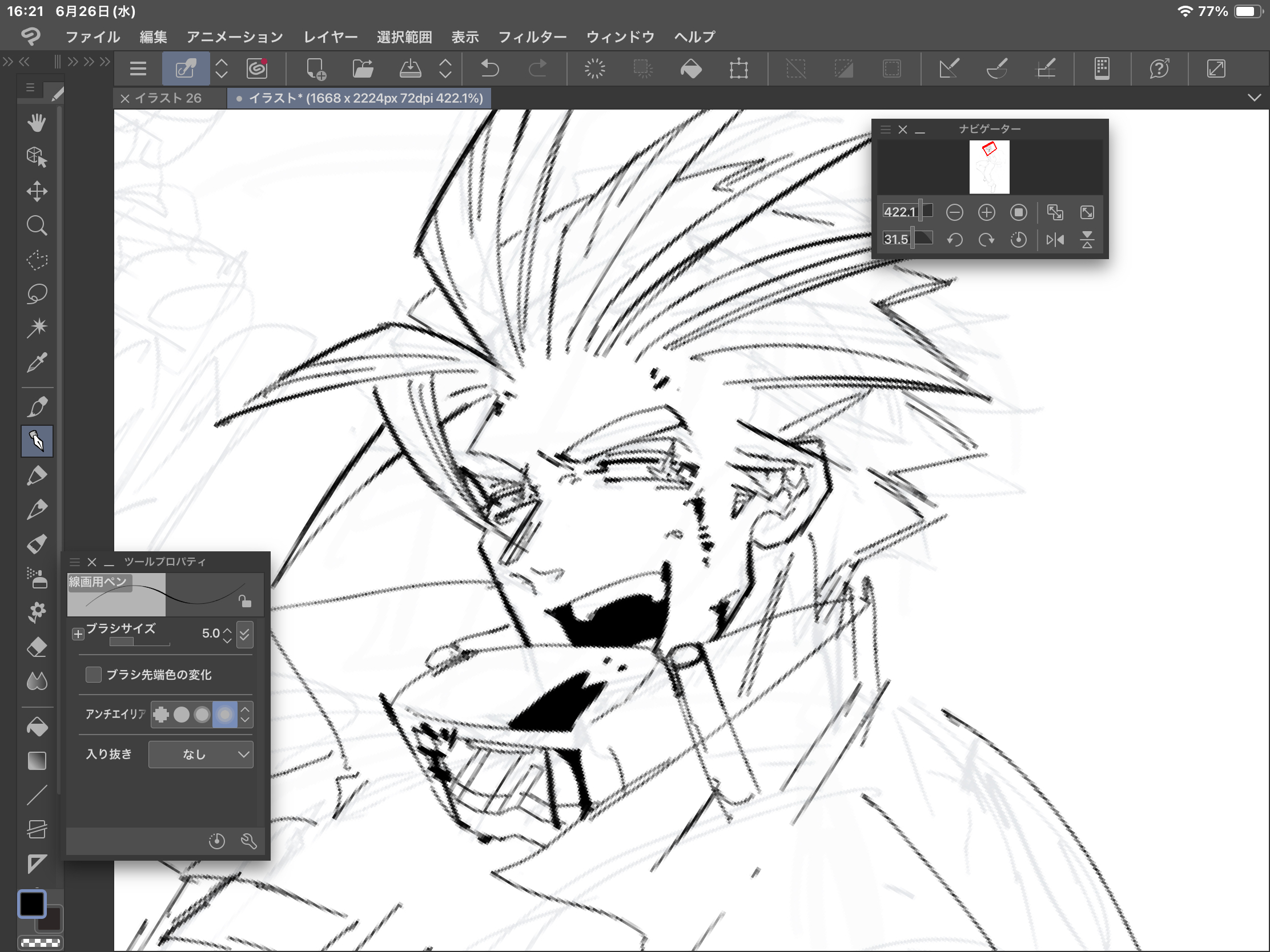Image resolution: width=1270 pixels, height=952 pixels.
Task: Open the フィルター menu
Action: tap(532, 37)
